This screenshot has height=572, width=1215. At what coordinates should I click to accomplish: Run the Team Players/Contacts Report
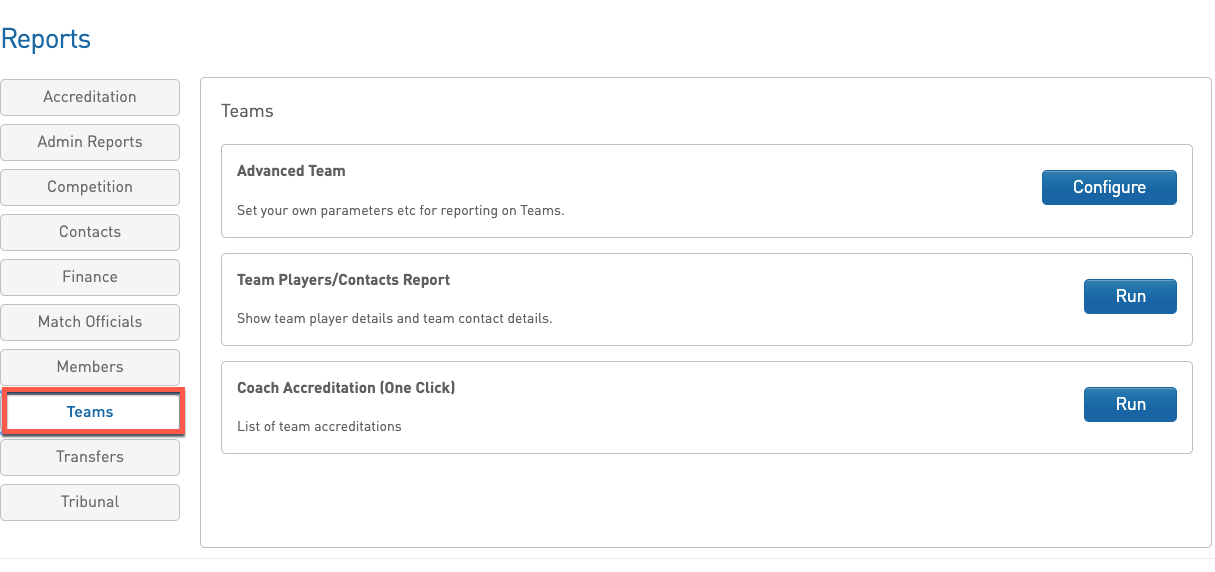point(1130,296)
